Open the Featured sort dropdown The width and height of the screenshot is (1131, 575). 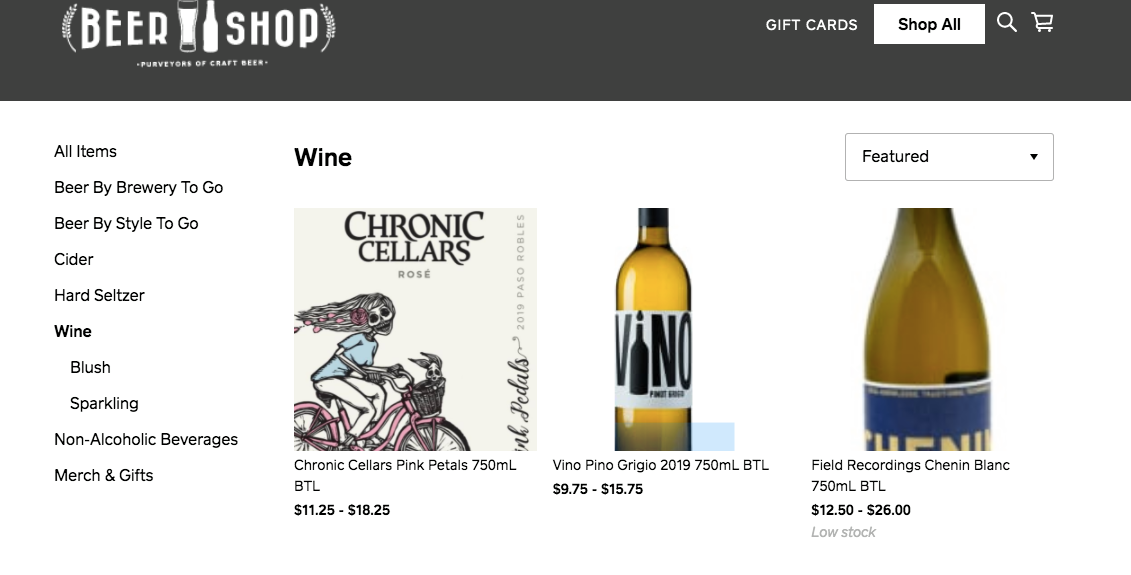point(948,157)
